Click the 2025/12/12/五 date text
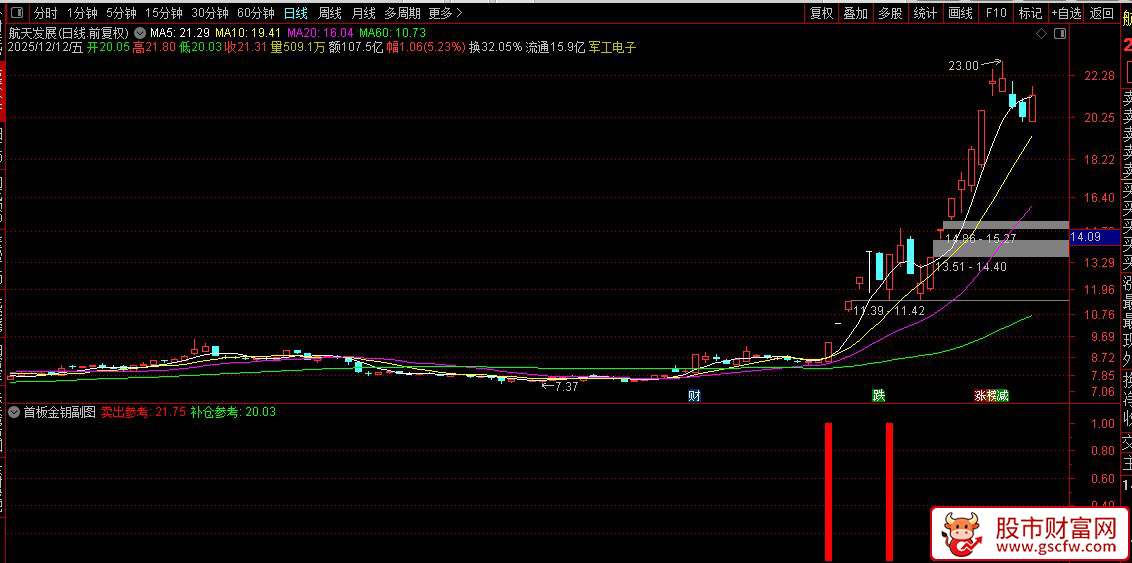This screenshot has height=563, width=1132. point(46,47)
